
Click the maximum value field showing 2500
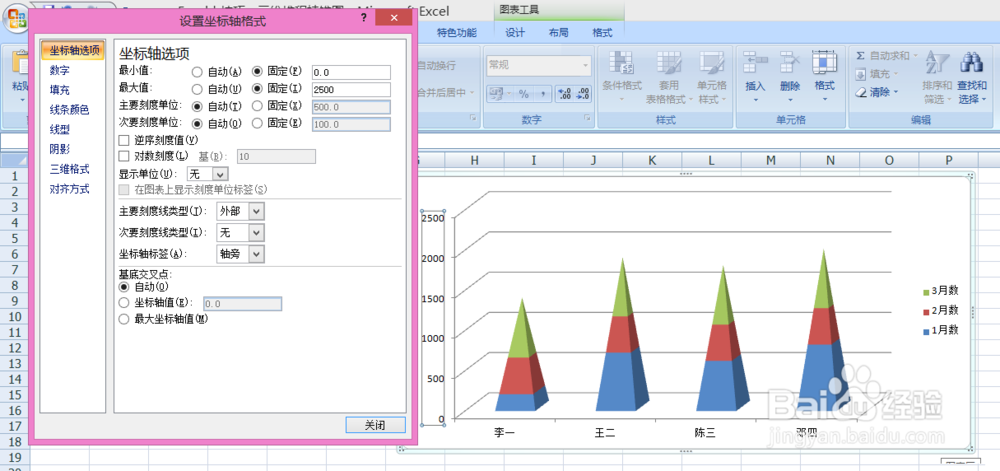(351, 89)
